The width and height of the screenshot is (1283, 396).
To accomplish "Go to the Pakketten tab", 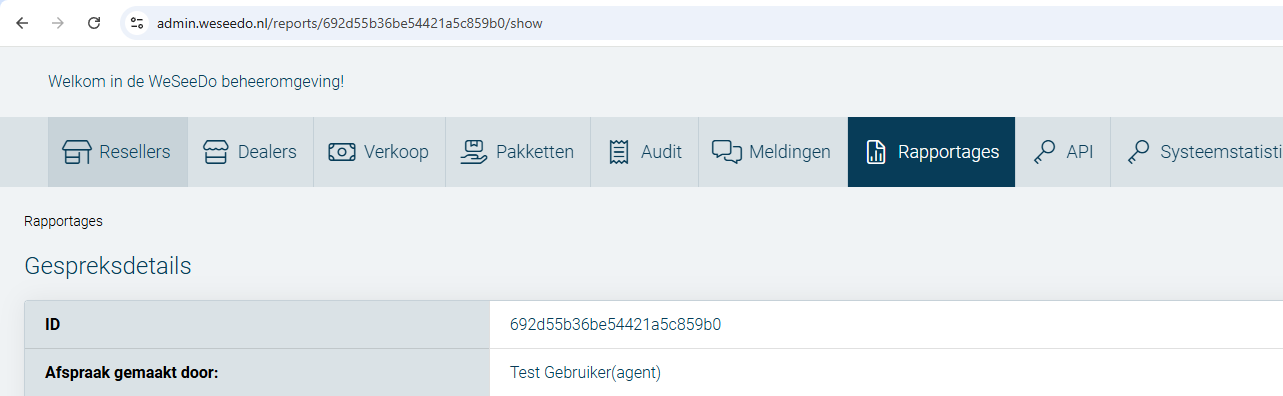I will pyautogui.click(x=518, y=152).
